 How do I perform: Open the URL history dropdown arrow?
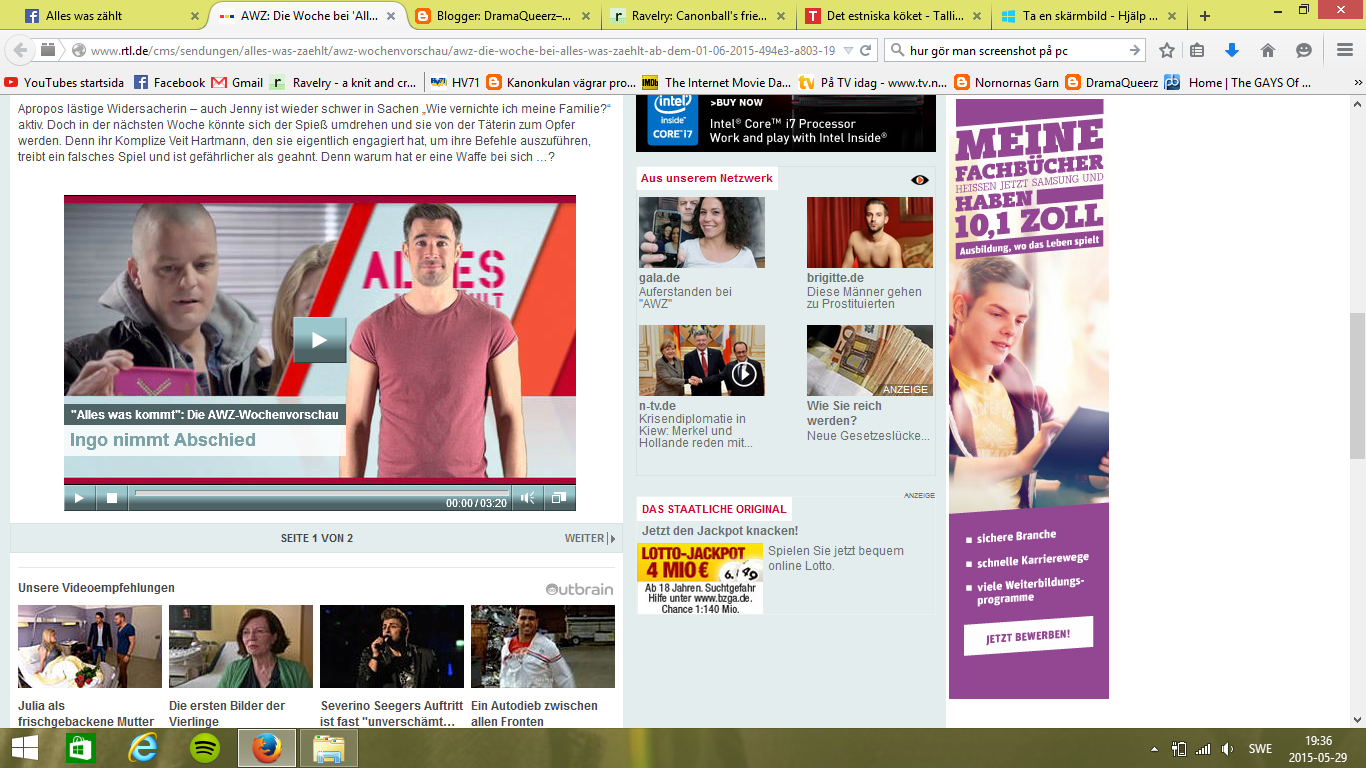pos(848,50)
